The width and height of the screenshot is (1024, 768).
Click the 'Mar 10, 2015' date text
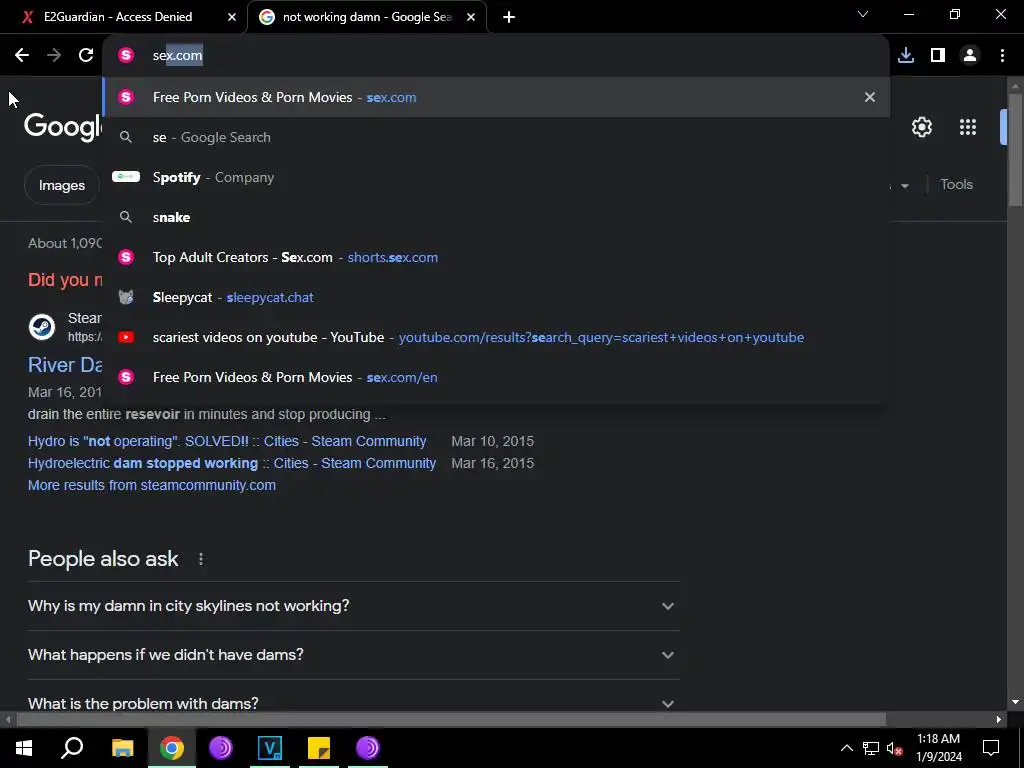tap(492, 441)
